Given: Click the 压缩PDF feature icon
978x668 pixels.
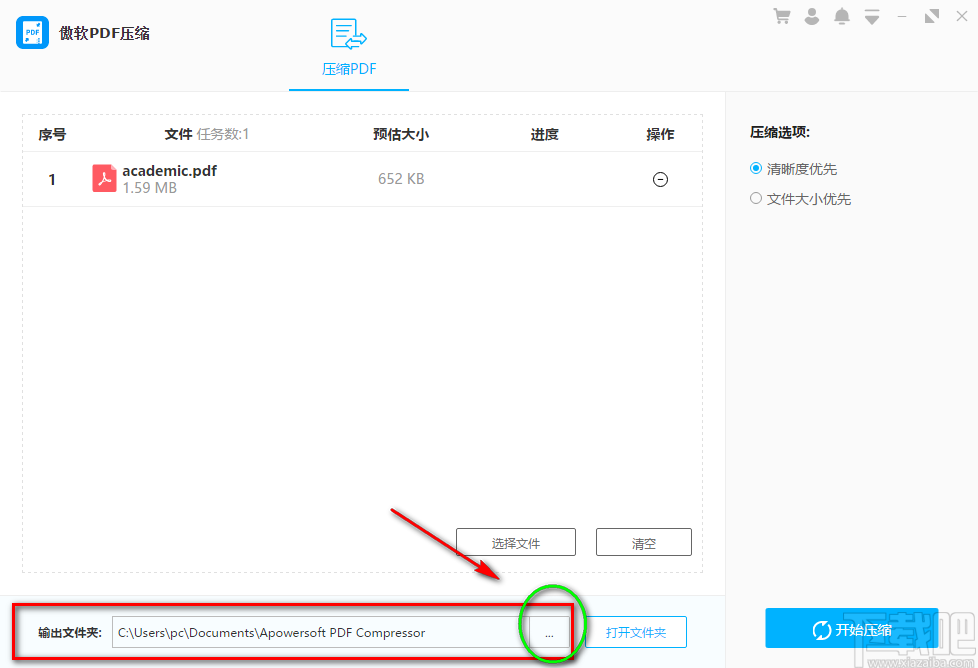Looking at the screenshot, I should [x=348, y=34].
